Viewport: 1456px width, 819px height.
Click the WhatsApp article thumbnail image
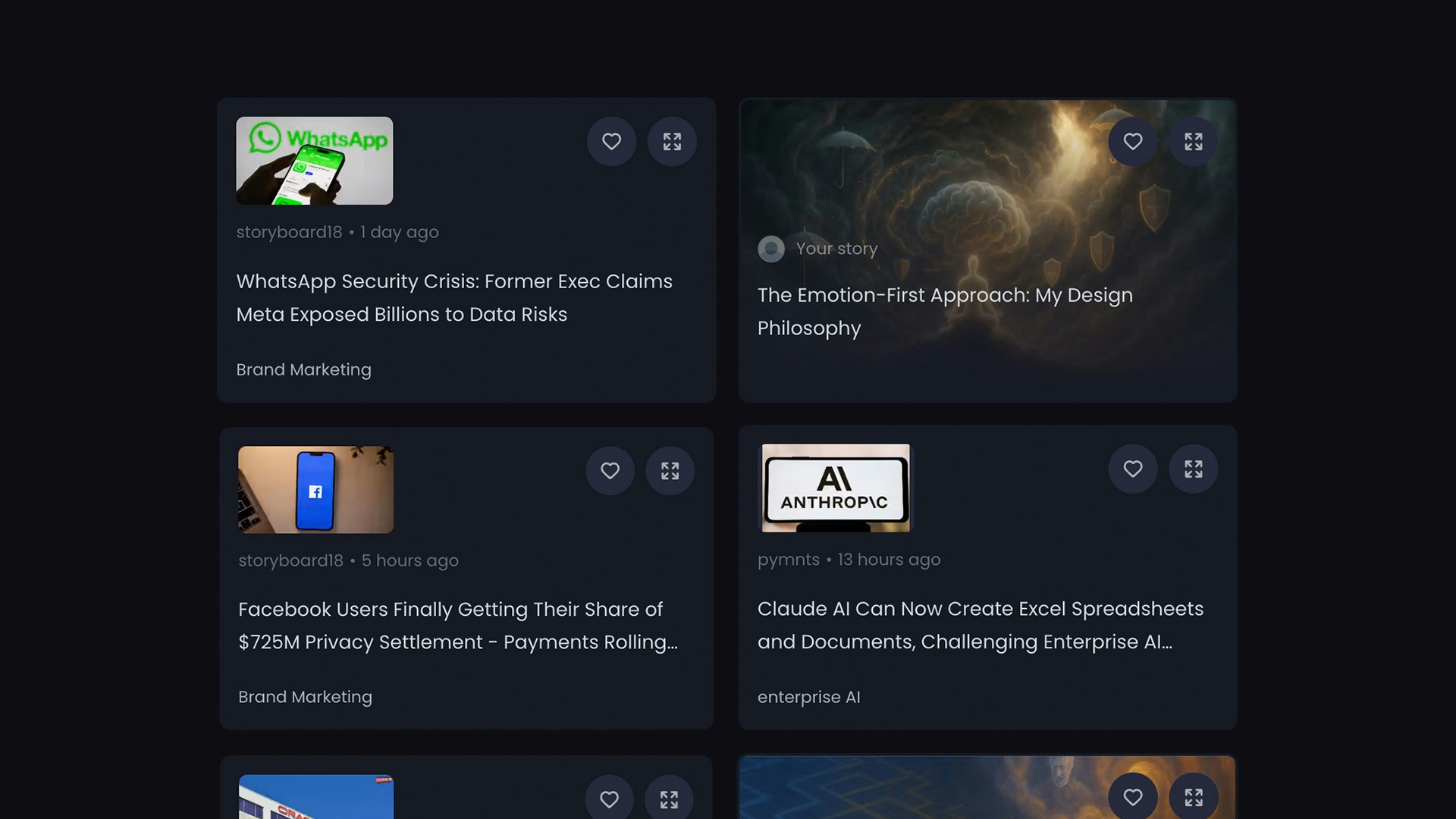(x=315, y=160)
